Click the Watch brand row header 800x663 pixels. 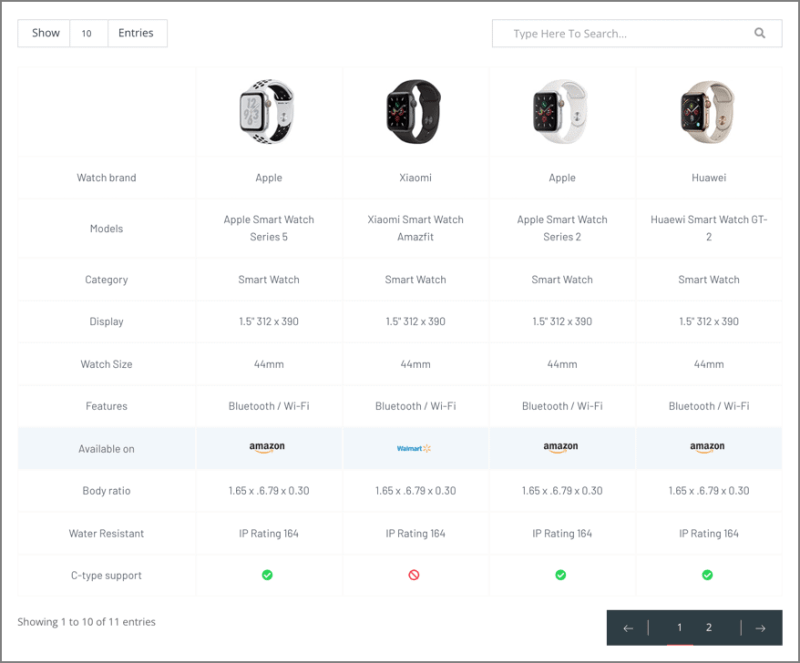(106, 177)
